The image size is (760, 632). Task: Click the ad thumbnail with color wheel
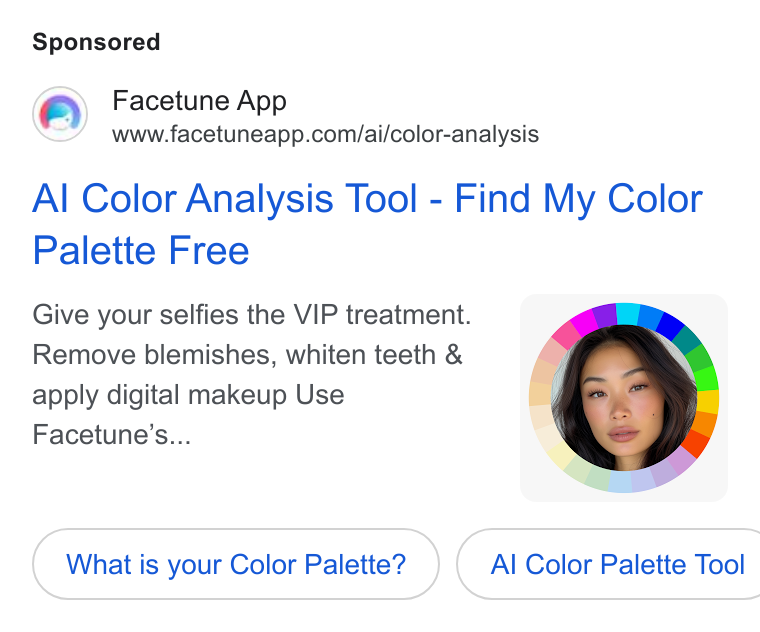tap(624, 398)
